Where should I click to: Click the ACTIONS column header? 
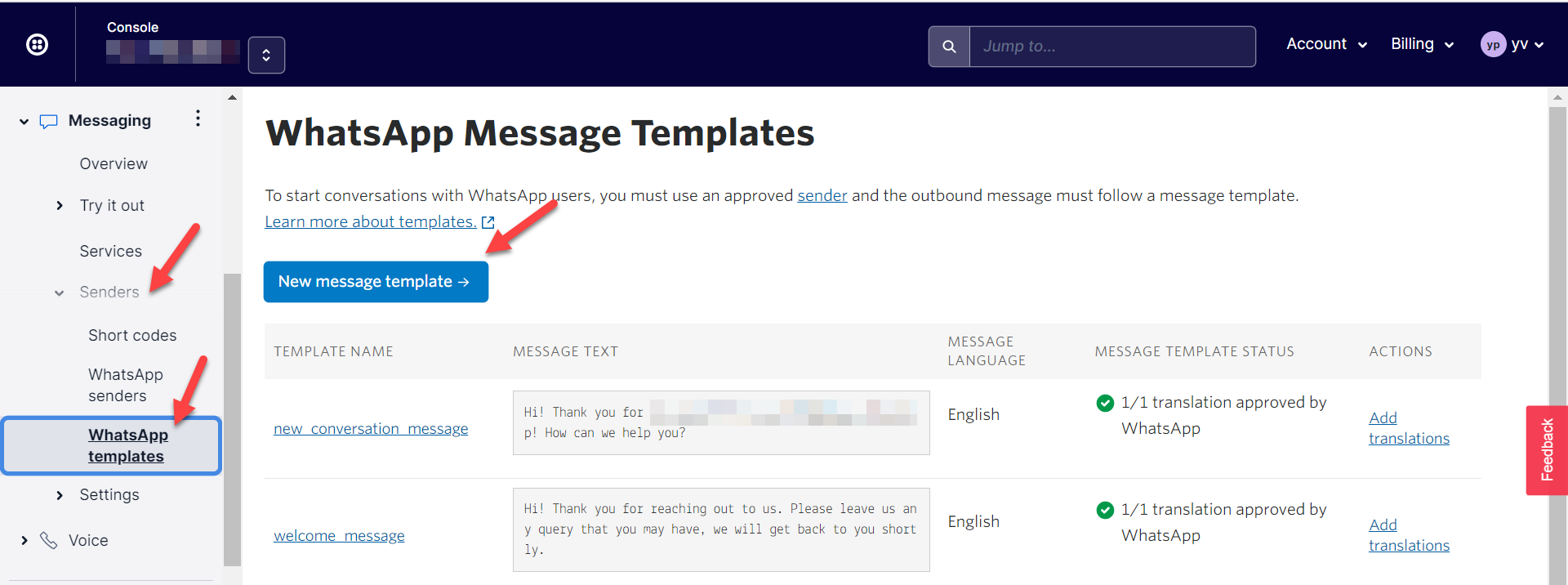(x=1401, y=351)
